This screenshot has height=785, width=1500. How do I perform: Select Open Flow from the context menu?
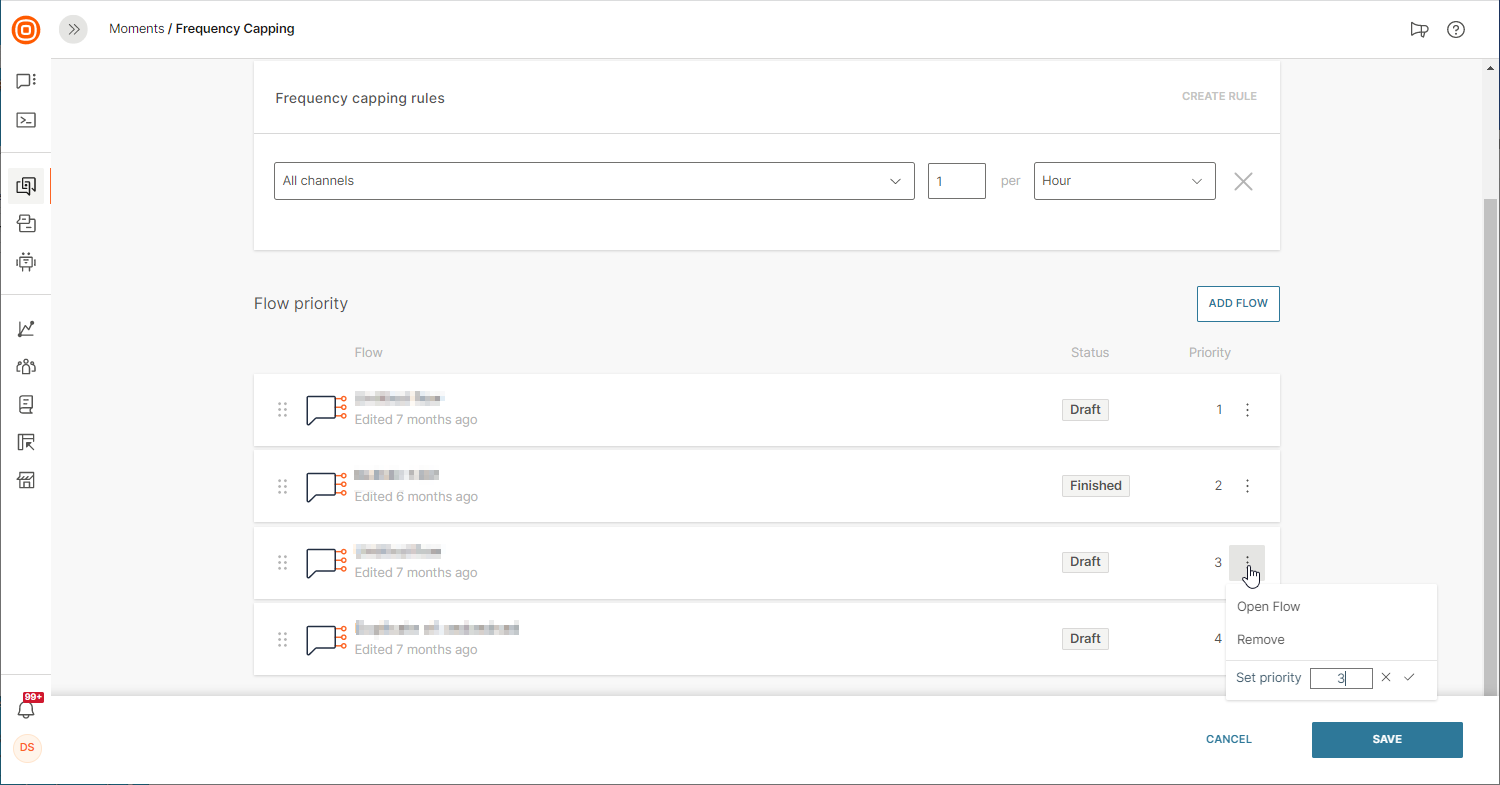[1268, 607]
